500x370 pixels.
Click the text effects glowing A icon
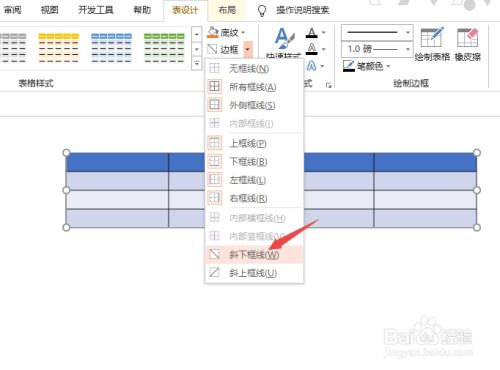tap(311, 66)
